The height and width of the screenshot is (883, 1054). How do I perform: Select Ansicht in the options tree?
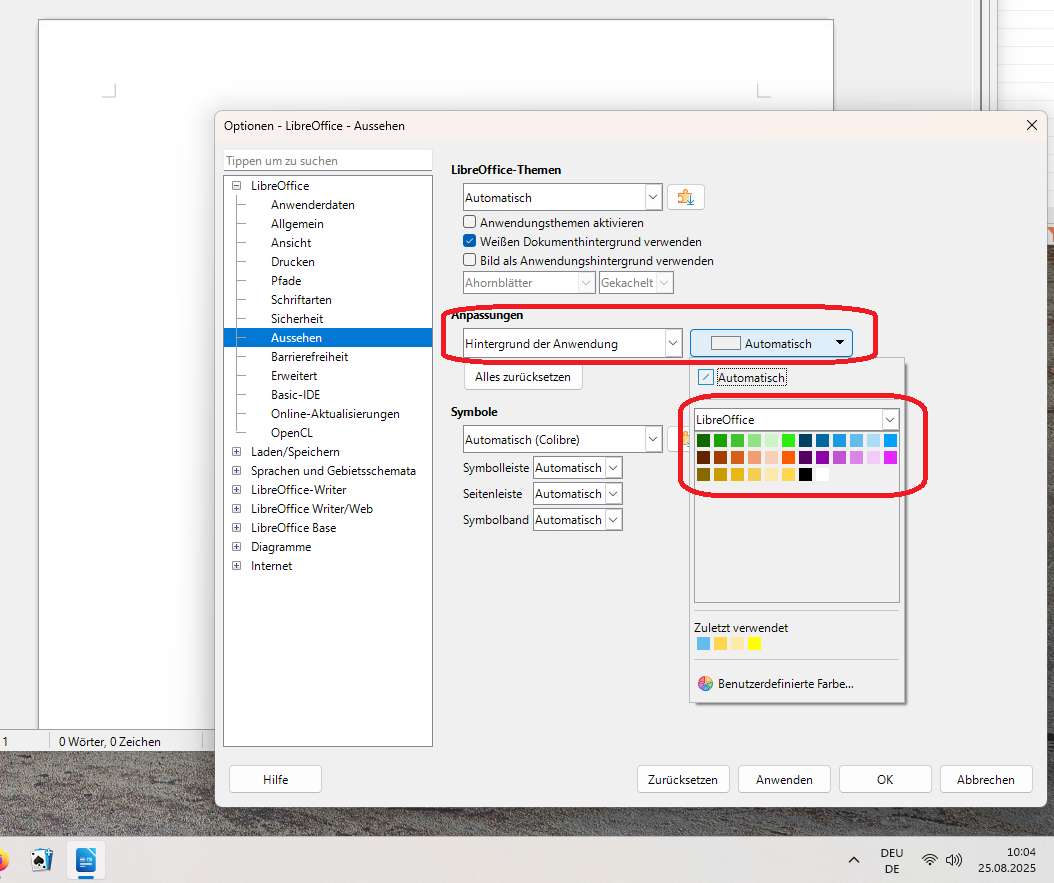click(291, 243)
